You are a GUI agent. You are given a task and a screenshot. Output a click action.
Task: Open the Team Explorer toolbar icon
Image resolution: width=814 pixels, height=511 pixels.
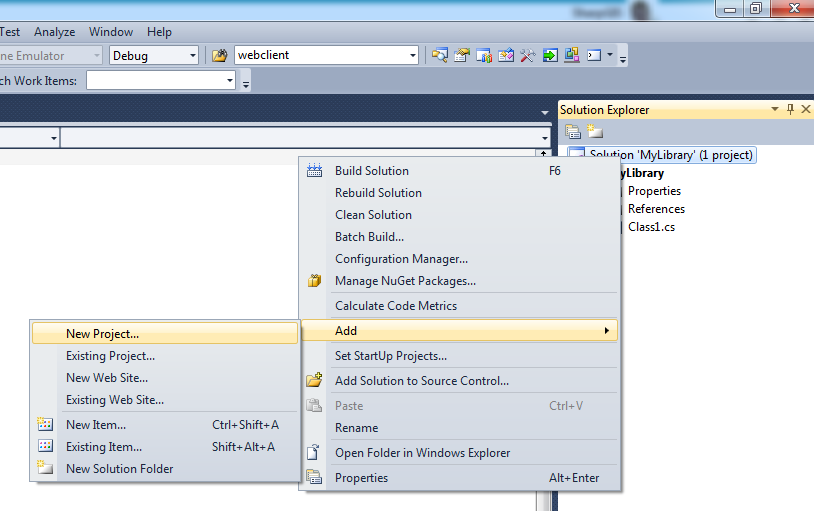484,55
